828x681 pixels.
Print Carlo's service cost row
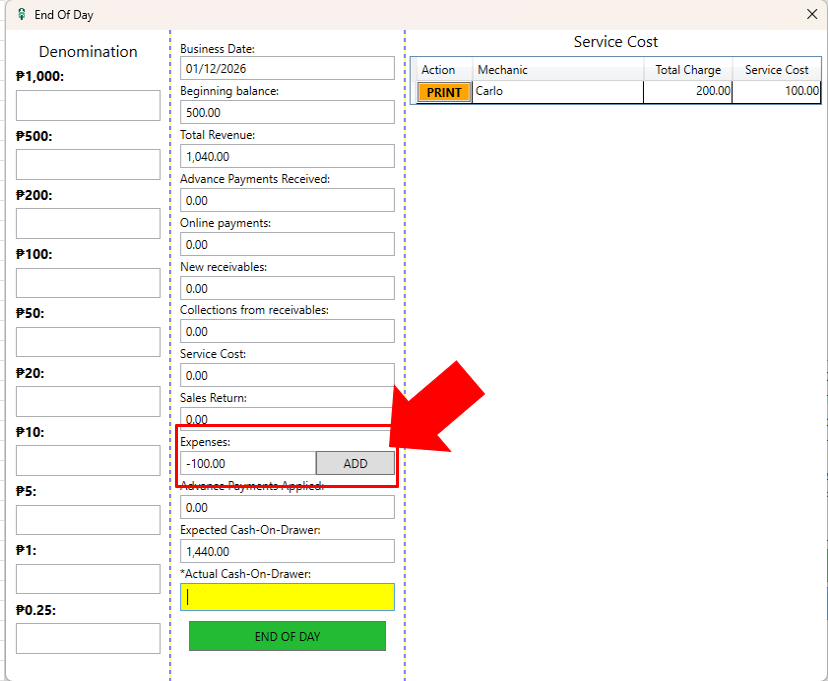click(442, 92)
